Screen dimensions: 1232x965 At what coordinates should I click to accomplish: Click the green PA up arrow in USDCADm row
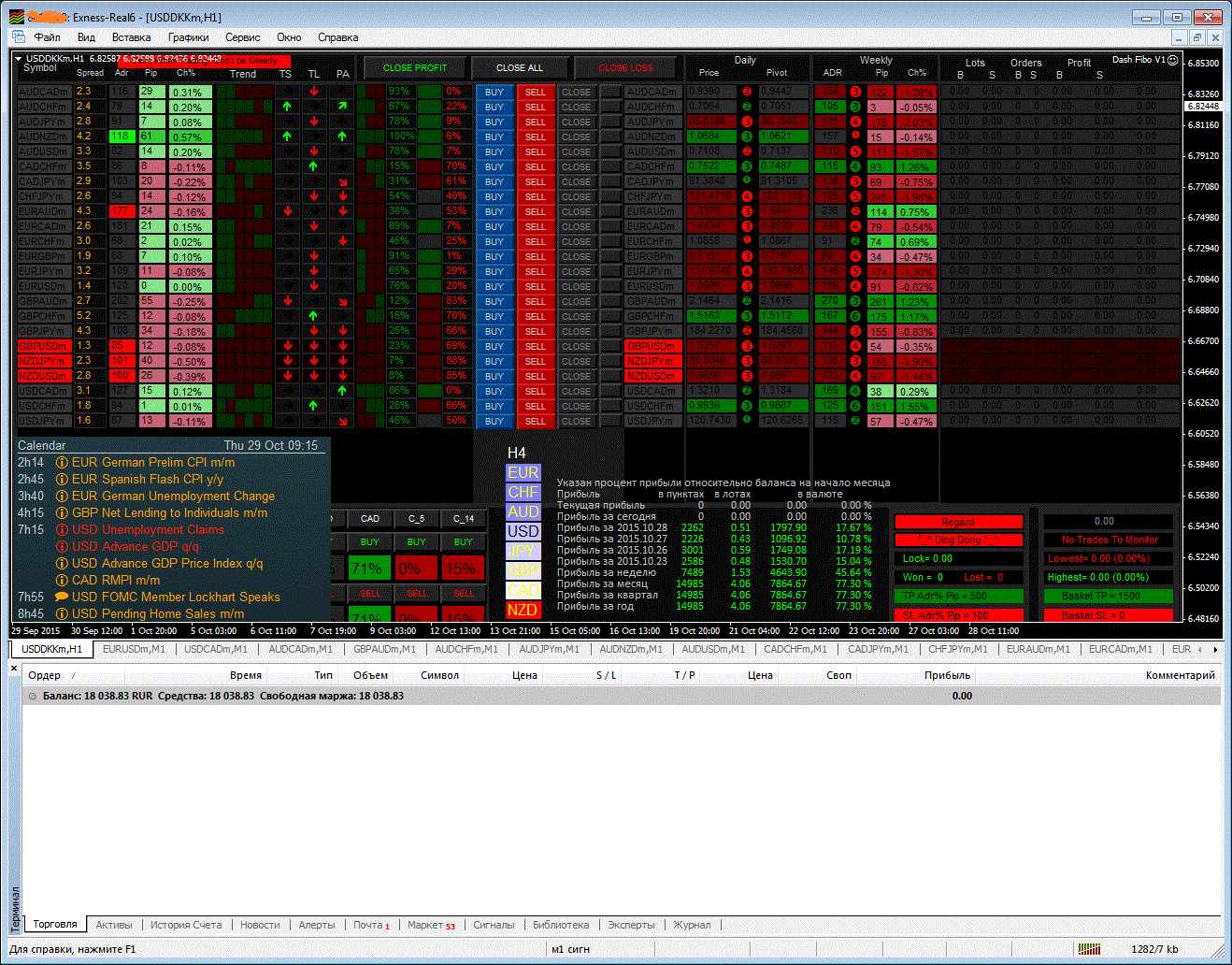[x=343, y=391]
